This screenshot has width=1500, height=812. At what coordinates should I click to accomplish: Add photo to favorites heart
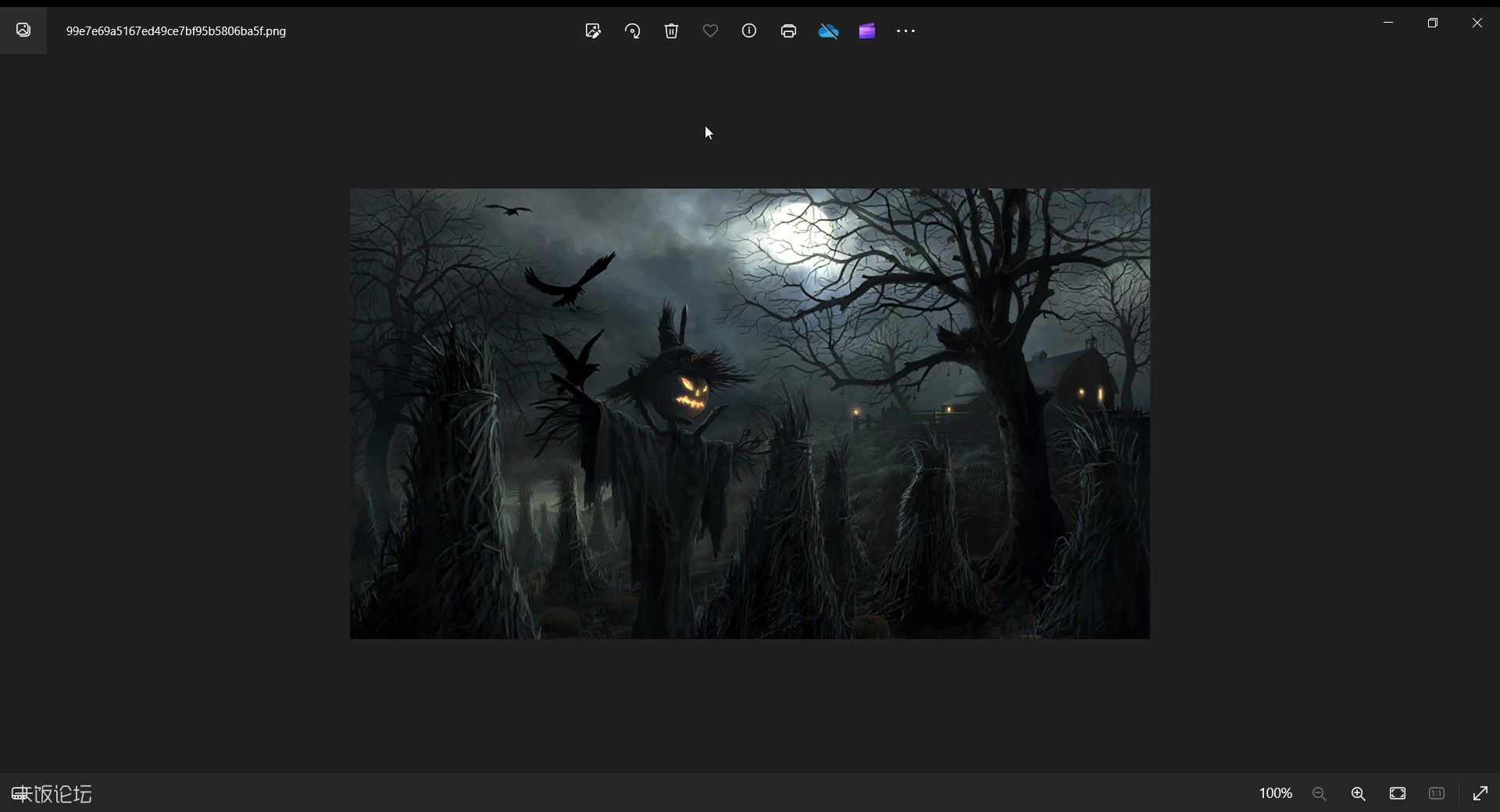click(710, 31)
